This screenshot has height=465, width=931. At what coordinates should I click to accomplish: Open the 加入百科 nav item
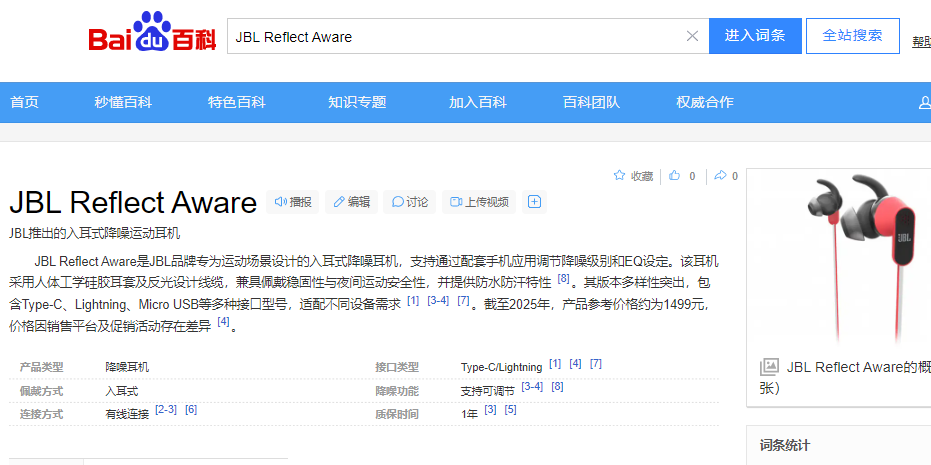point(478,102)
